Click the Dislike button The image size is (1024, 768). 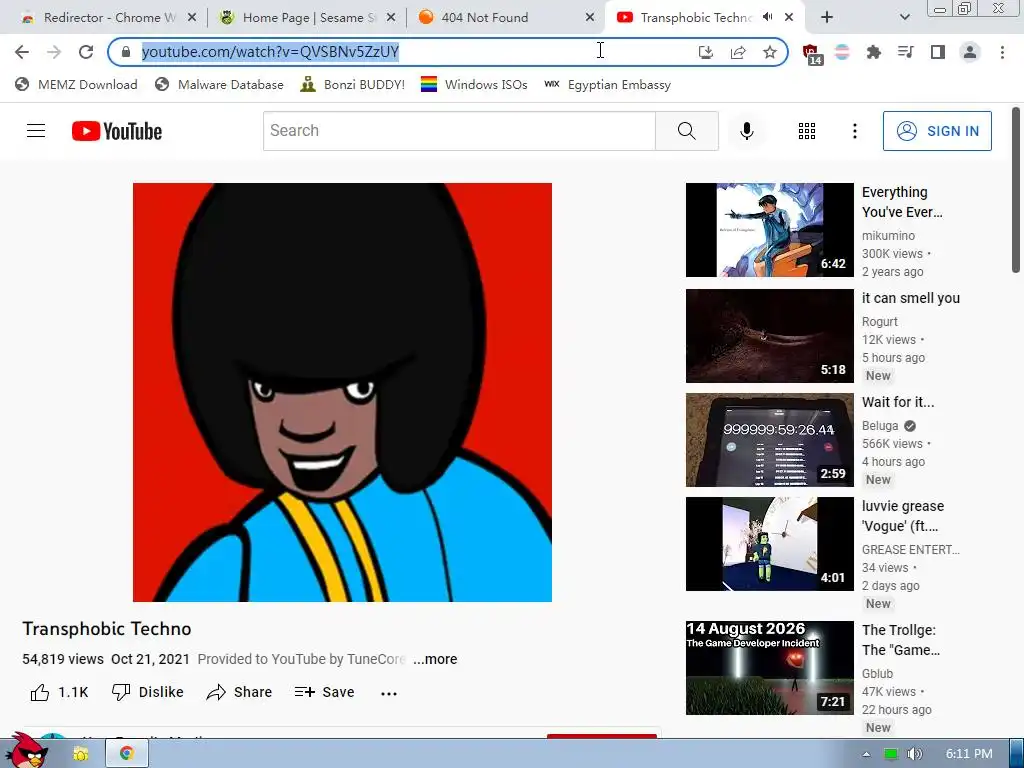point(148,692)
